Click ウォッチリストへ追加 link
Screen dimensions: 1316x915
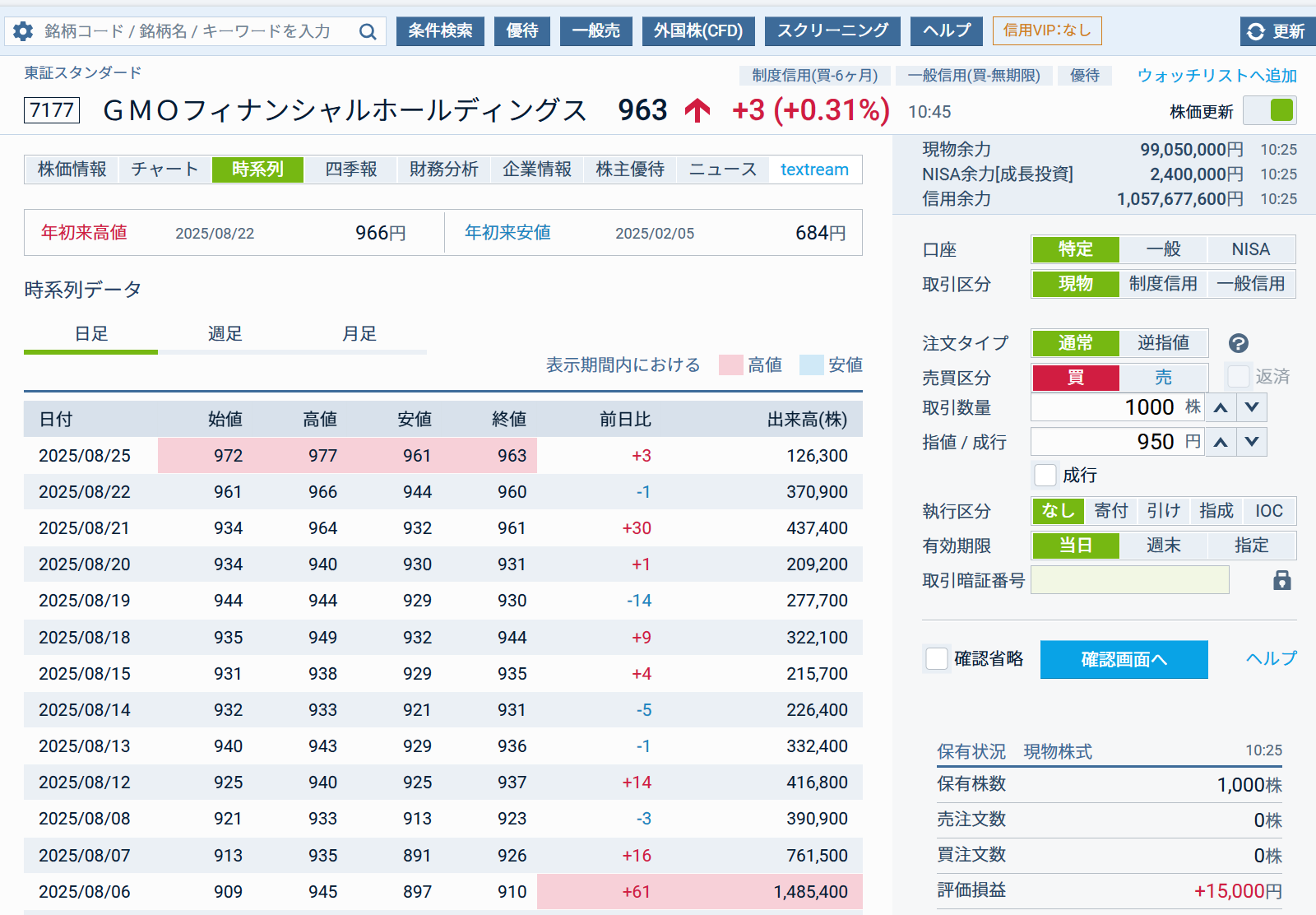point(1216,76)
